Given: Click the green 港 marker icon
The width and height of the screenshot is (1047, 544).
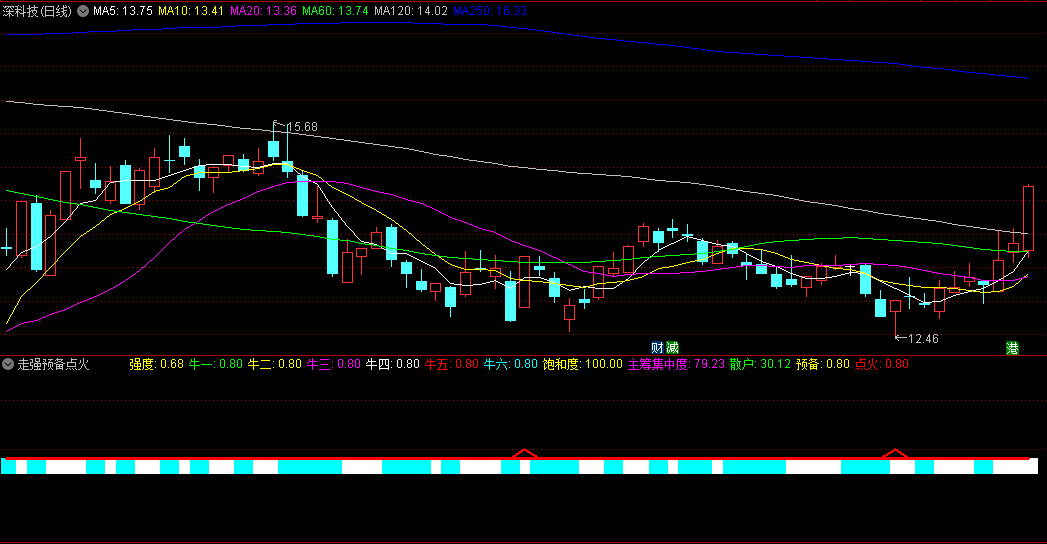Looking at the screenshot, I should [x=1012, y=348].
